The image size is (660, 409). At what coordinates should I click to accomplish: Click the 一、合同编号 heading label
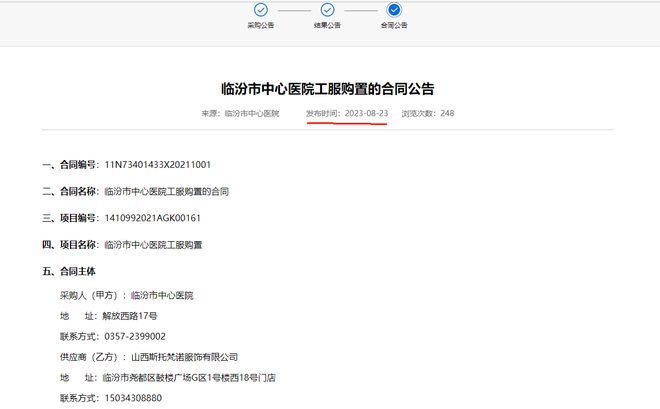70,165
